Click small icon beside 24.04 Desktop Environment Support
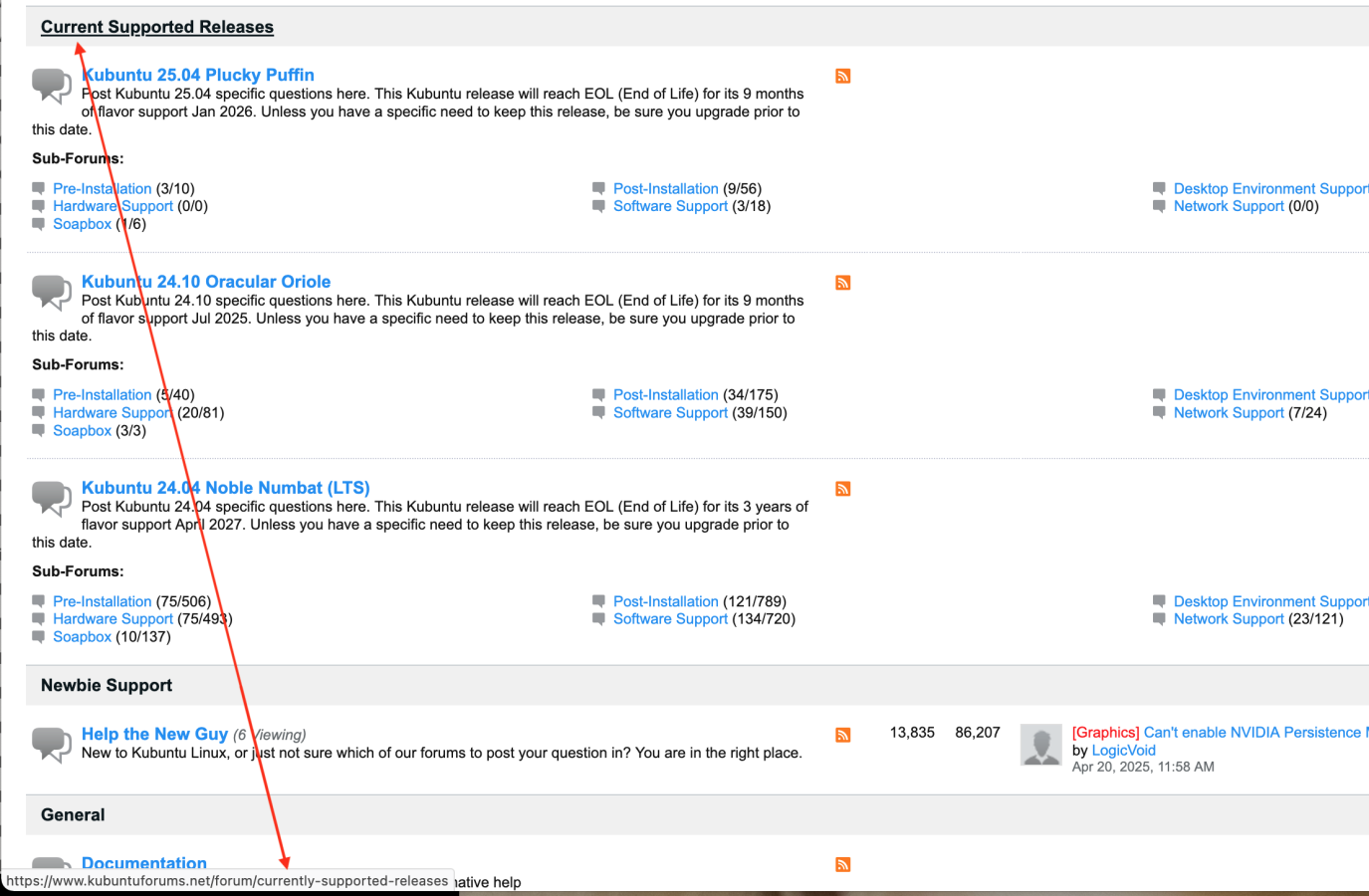The height and width of the screenshot is (896, 1369). [x=1160, y=601]
